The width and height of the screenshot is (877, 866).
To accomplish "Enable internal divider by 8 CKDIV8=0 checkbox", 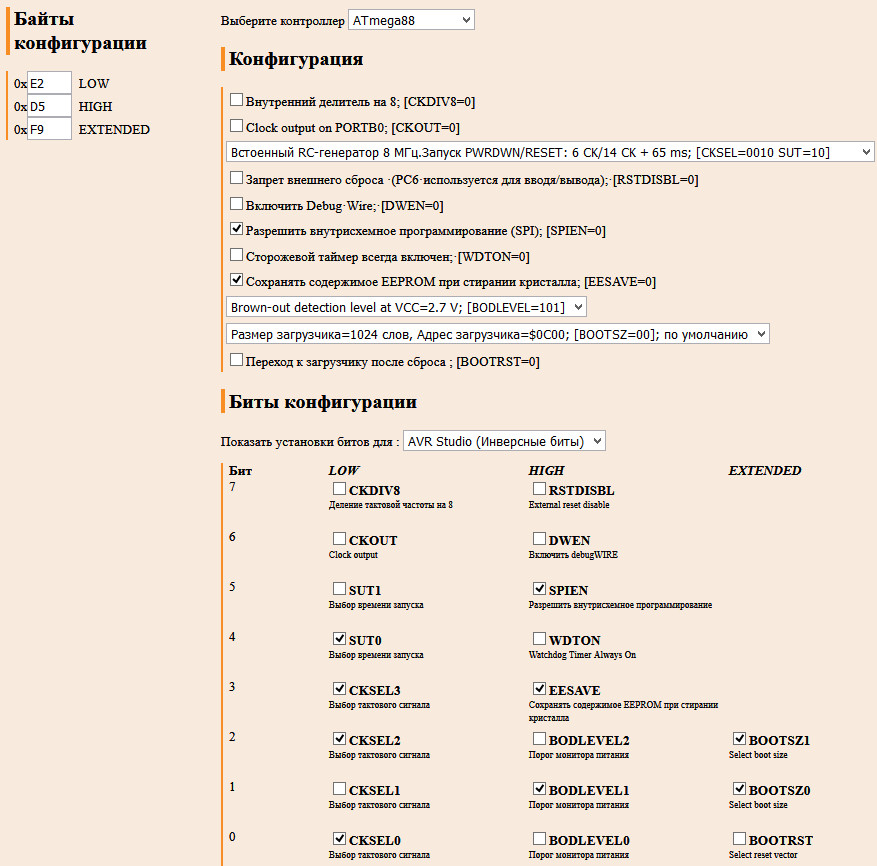I will pyautogui.click(x=237, y=100).
